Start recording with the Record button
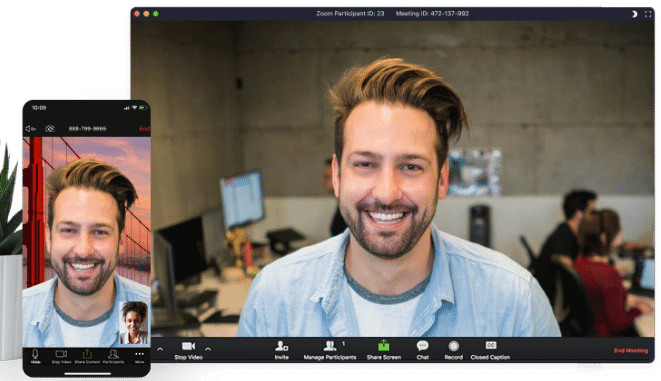The width and height of the screenshot is (661, 381). pos(454,350)
